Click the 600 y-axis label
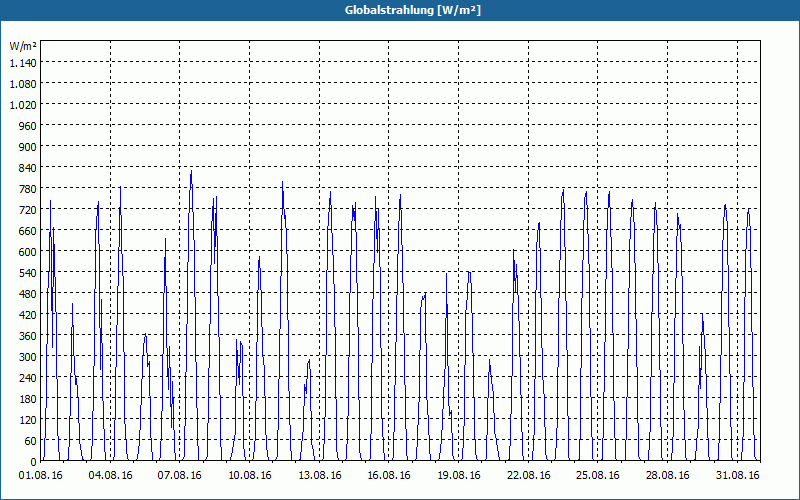The height and width of the screenshot is (500, 800). tap(28, 252)
